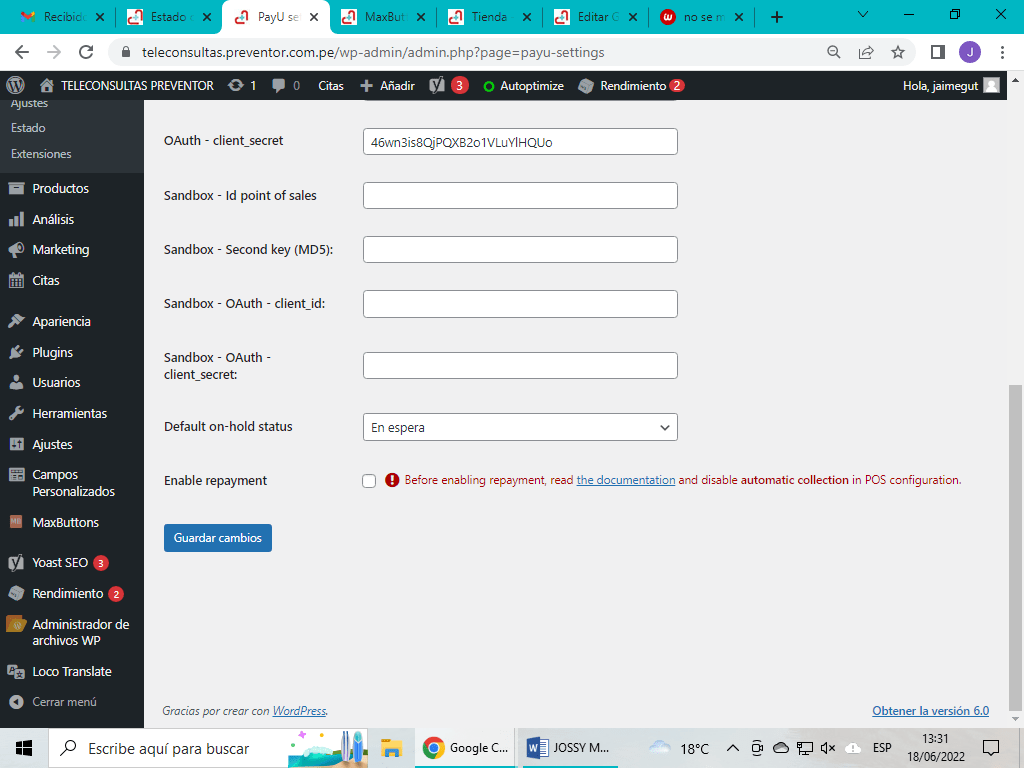The image size is (1024, 768).
Task: Switch to the MaxButtons browser tab
Action: (x=384, y=17)
